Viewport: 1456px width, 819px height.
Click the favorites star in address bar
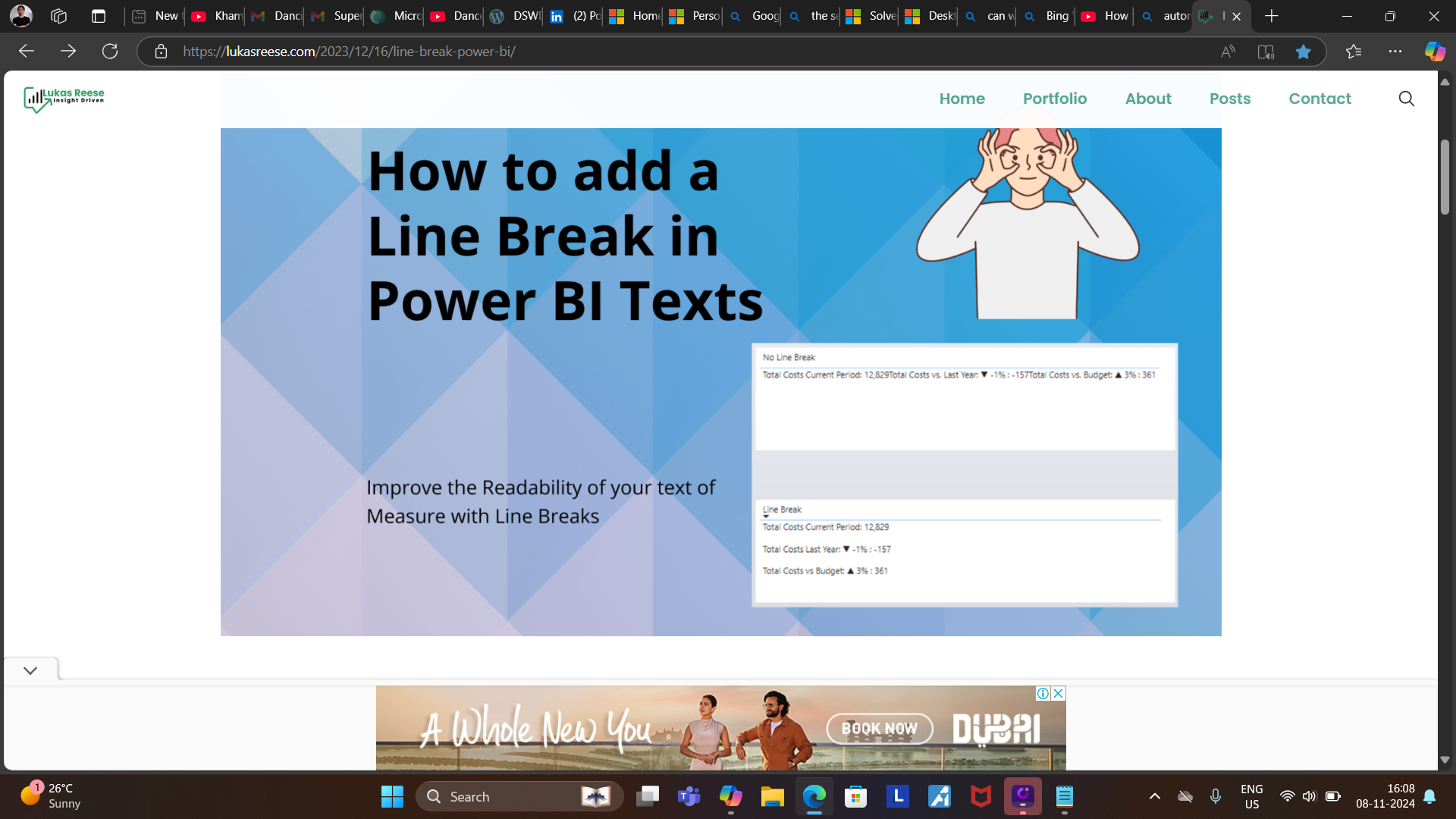(x=1303, y=52)
